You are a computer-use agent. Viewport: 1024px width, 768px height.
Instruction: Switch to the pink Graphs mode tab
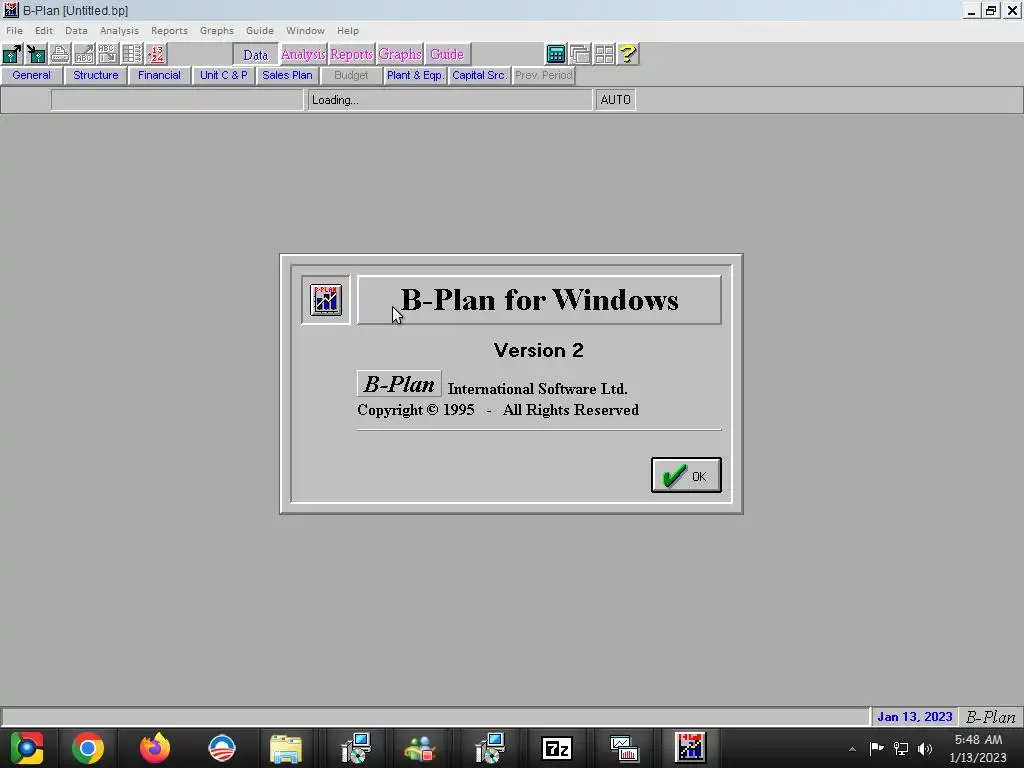click(400, 55)
